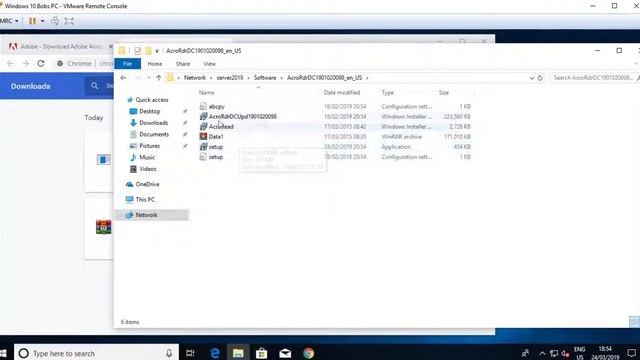Click the Adobe download tab in Chrome

coord(60,47)
